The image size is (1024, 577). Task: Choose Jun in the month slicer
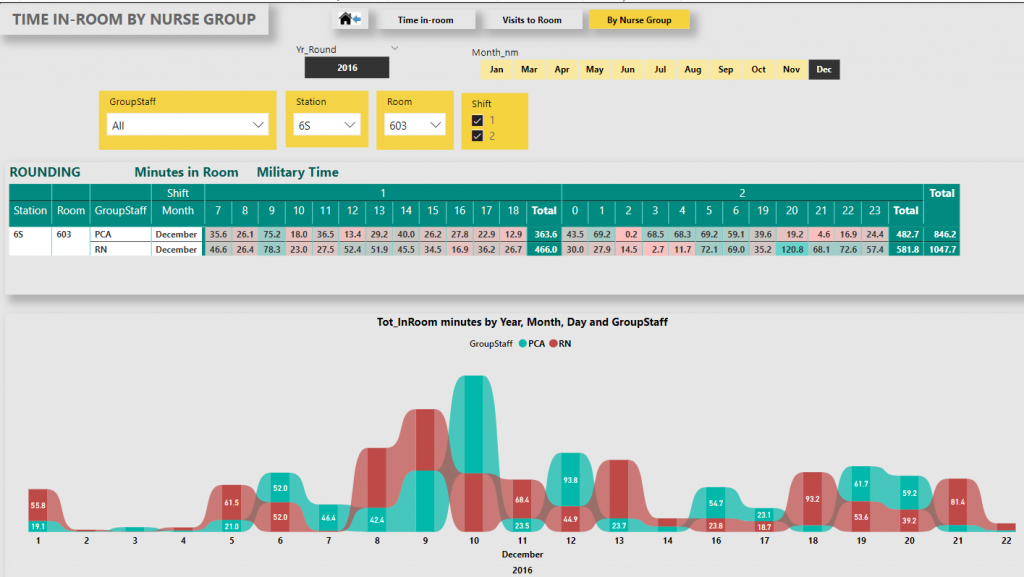tap(627, 70)
